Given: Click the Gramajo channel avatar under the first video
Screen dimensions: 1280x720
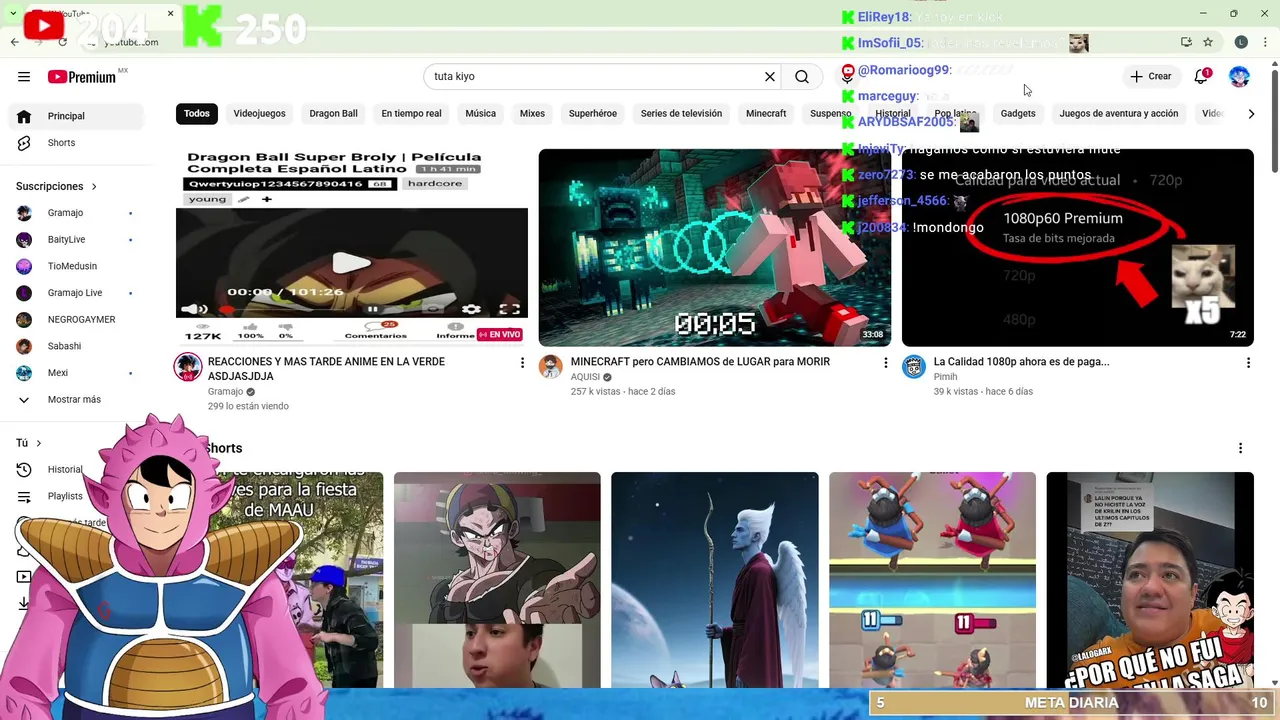Looking at the screenshot, I should pos(188,367).
